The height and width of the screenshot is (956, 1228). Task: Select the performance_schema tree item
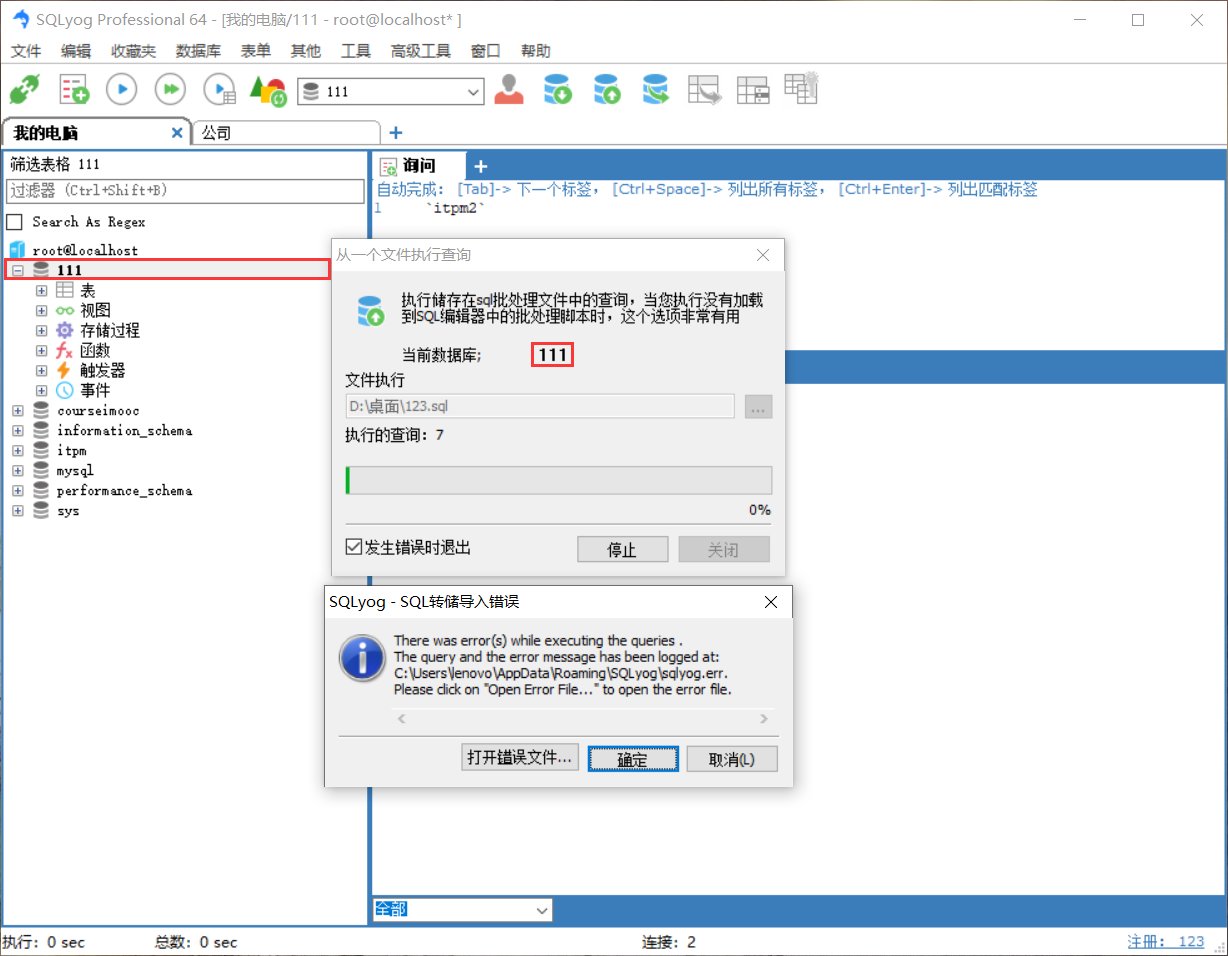(x=124, y=490)
